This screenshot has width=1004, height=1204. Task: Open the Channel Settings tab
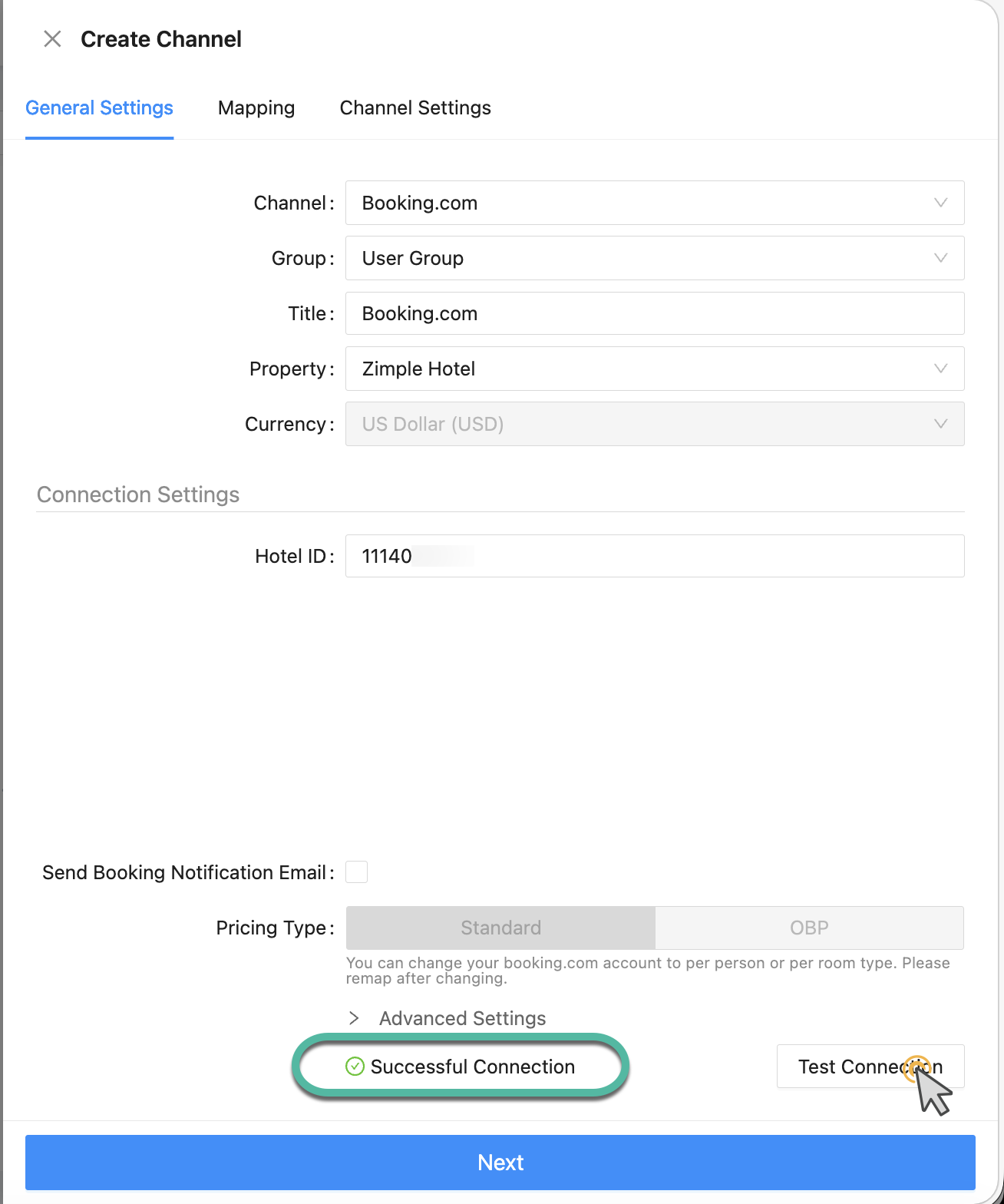click(x=414, y=108)
